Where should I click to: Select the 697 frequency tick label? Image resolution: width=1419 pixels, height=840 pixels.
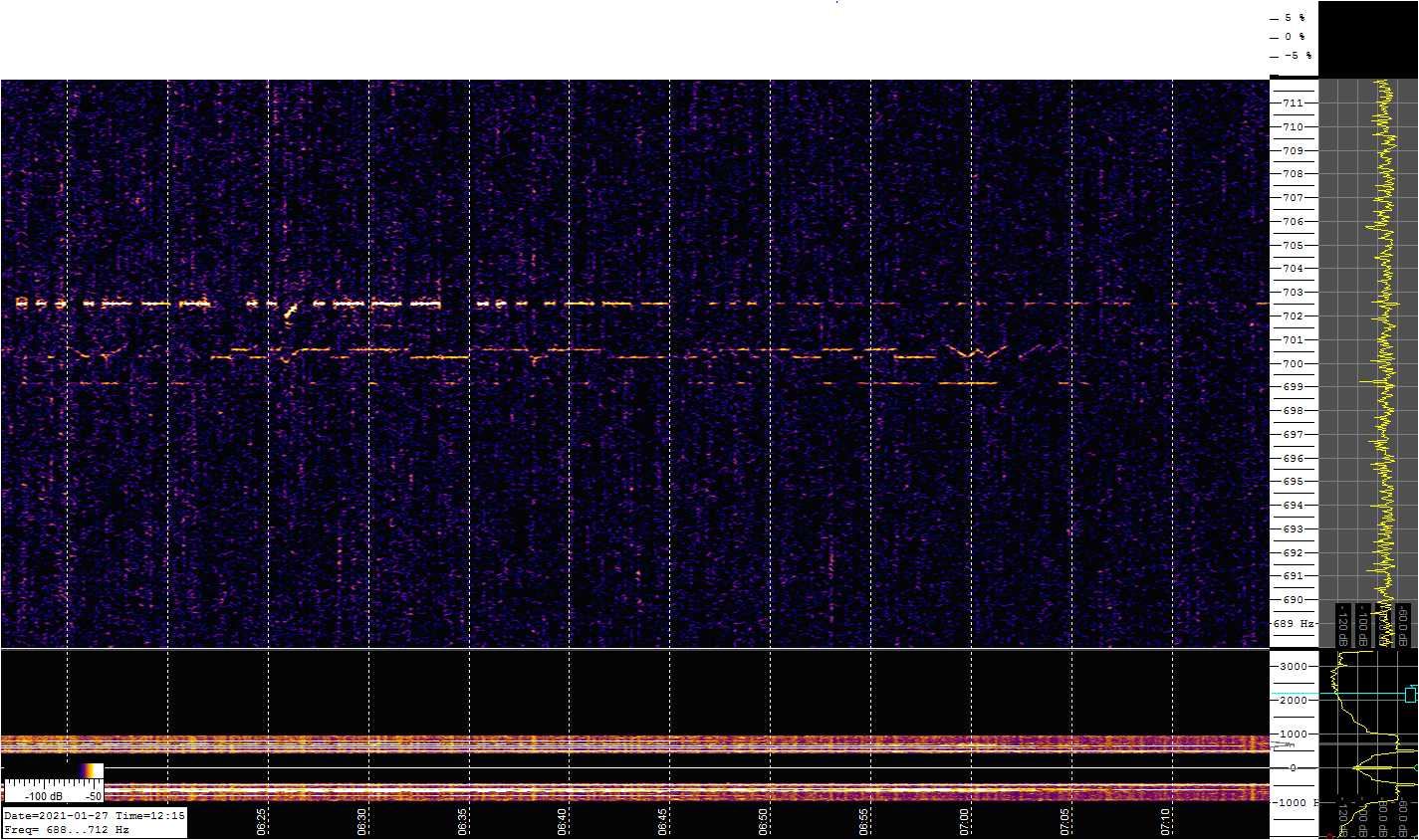tap(1294, 435)
